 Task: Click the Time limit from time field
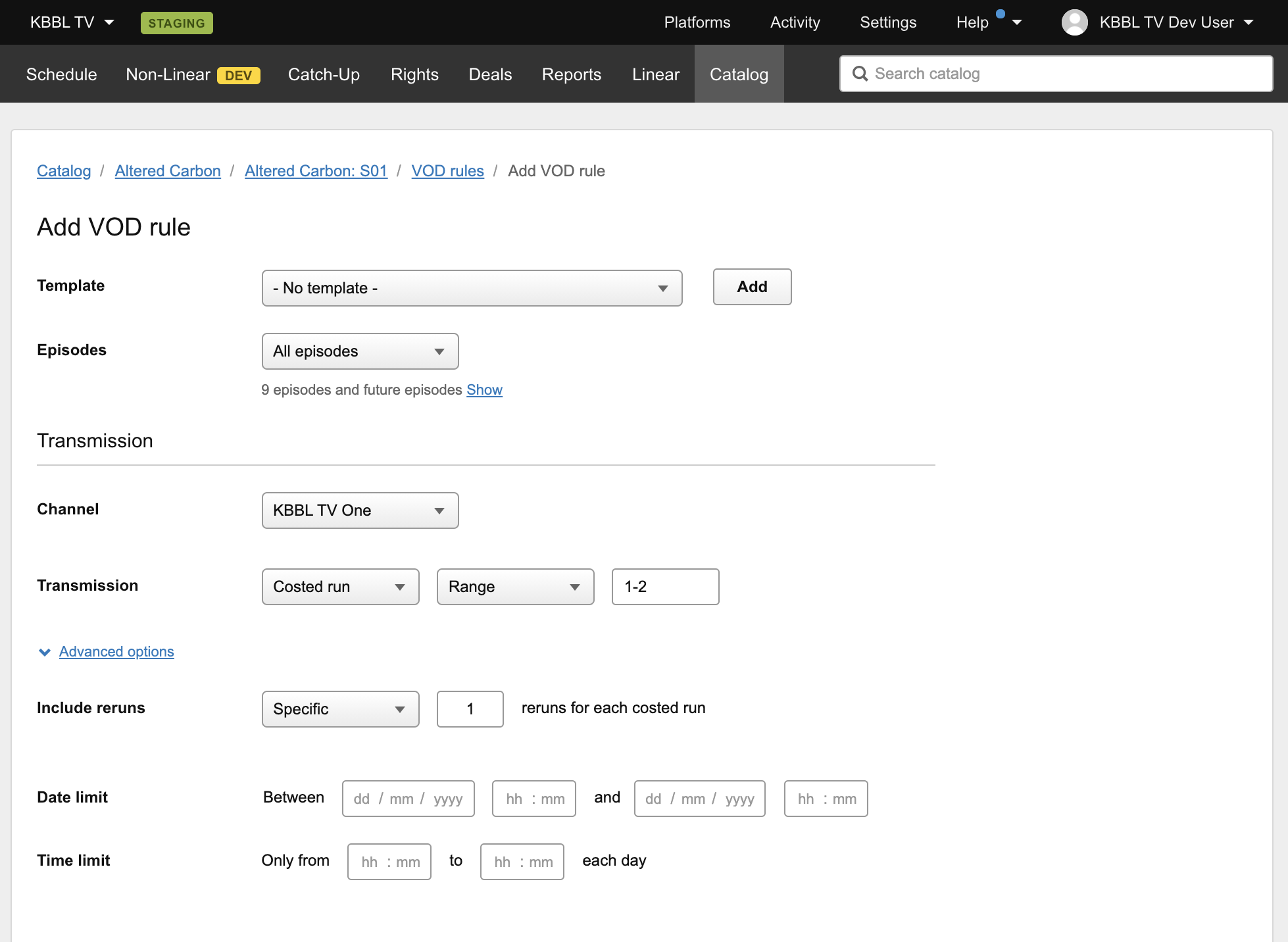(x=389, y=862)
